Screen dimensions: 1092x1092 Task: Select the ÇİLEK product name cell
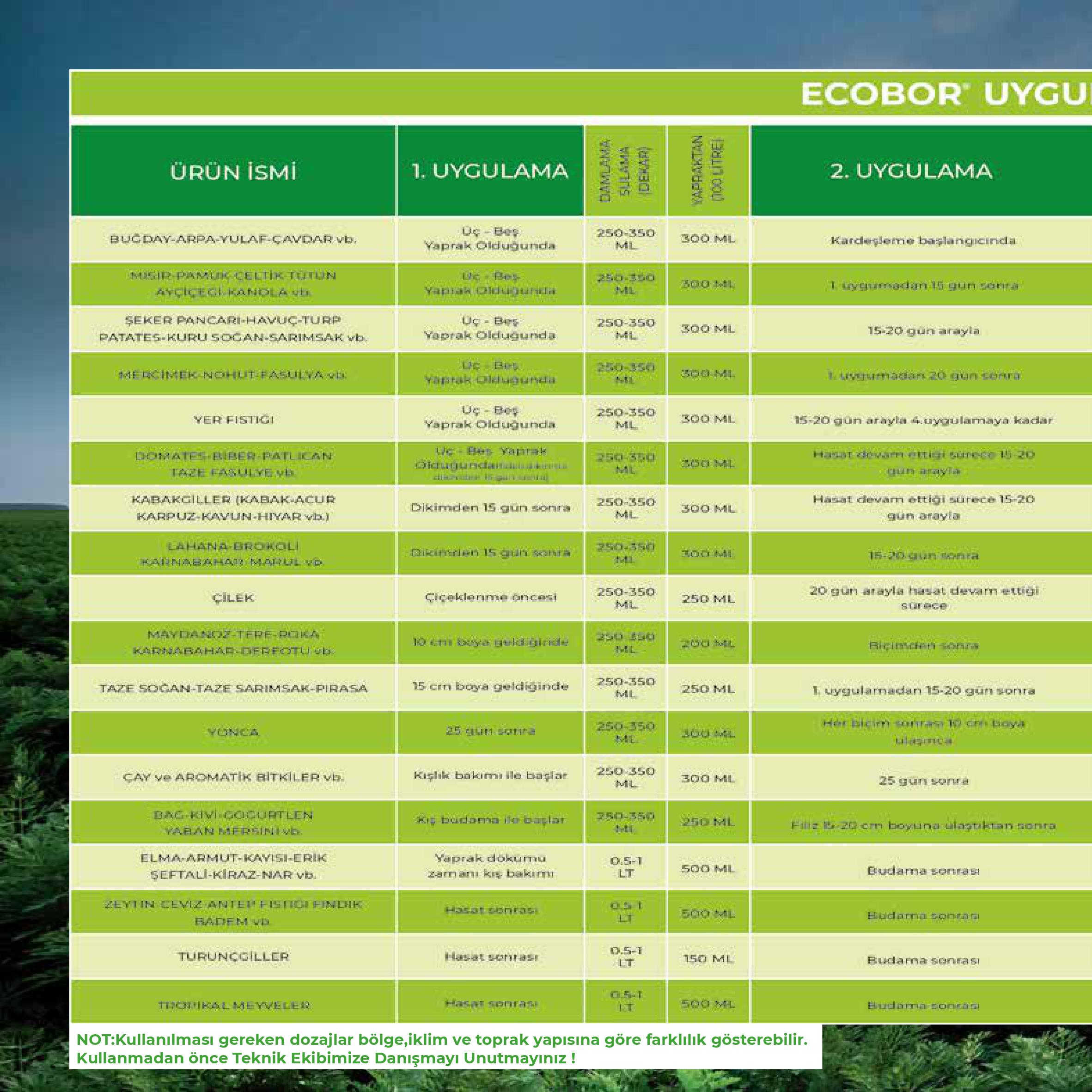233,598
